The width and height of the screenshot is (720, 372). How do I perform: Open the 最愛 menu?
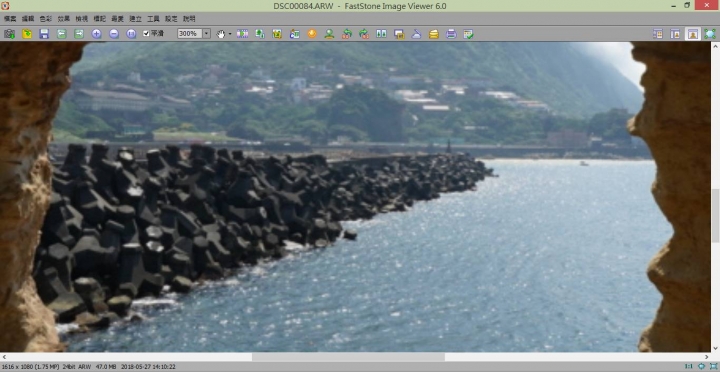pos(118,19)
